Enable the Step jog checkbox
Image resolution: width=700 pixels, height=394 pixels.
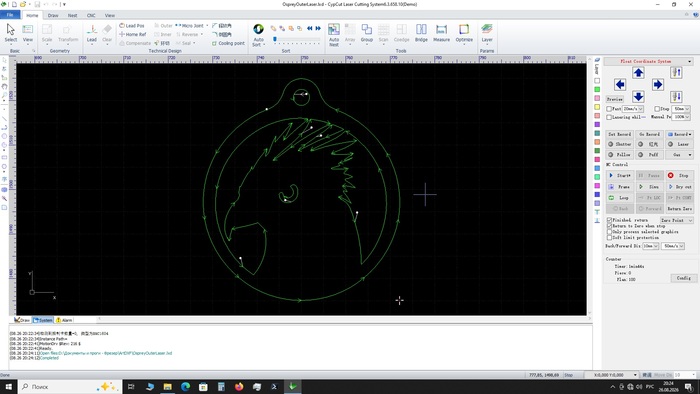657,109
